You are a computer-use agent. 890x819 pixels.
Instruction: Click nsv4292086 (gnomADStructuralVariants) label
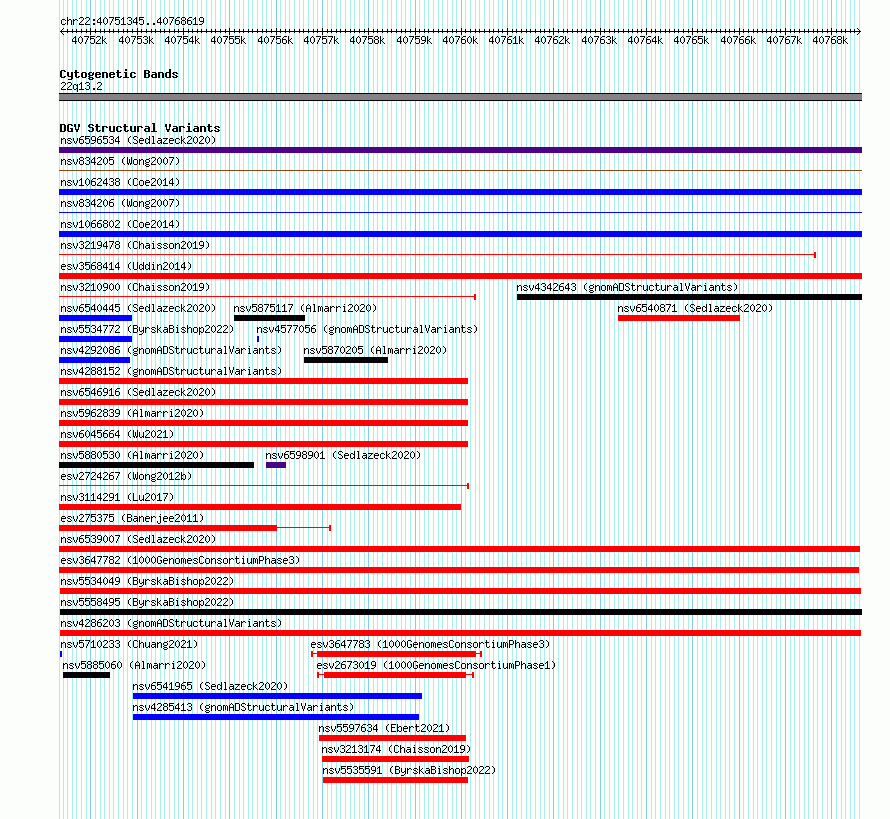click(x=171, y=350)
